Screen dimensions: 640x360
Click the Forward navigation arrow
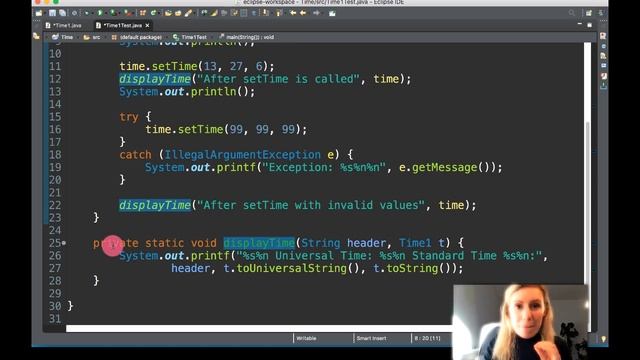317,13
